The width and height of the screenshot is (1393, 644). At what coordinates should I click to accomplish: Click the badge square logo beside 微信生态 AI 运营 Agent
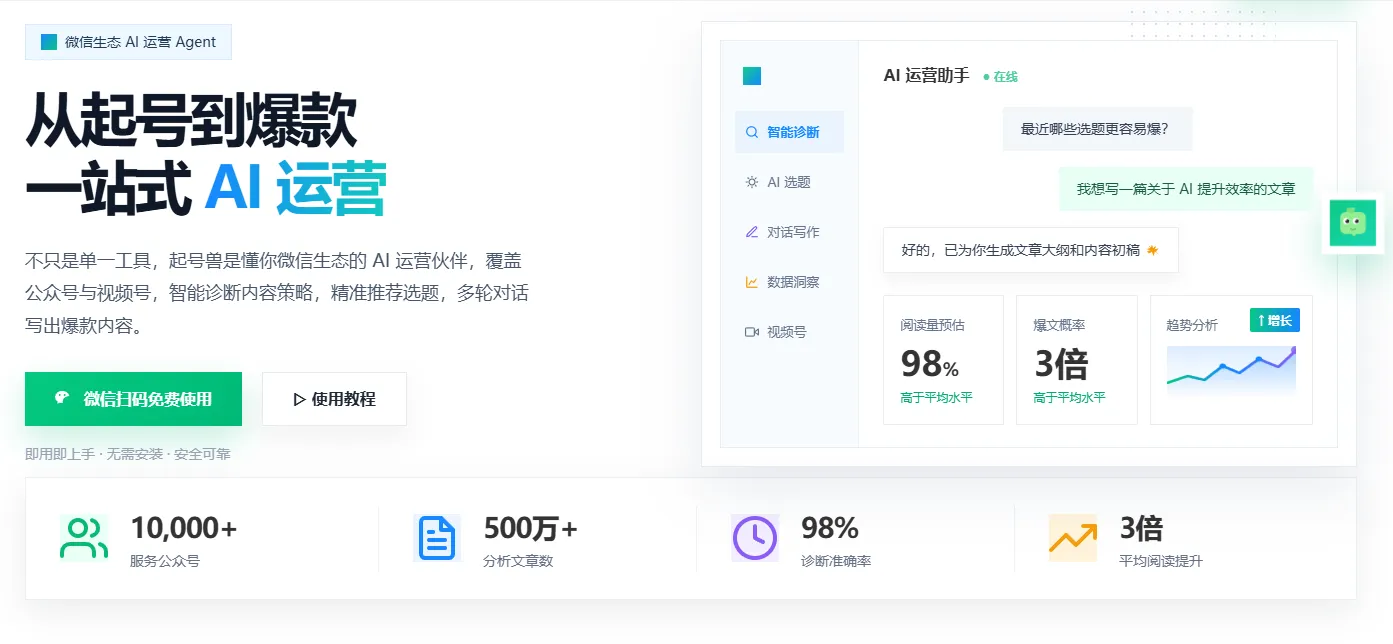(x=49, y=42)
